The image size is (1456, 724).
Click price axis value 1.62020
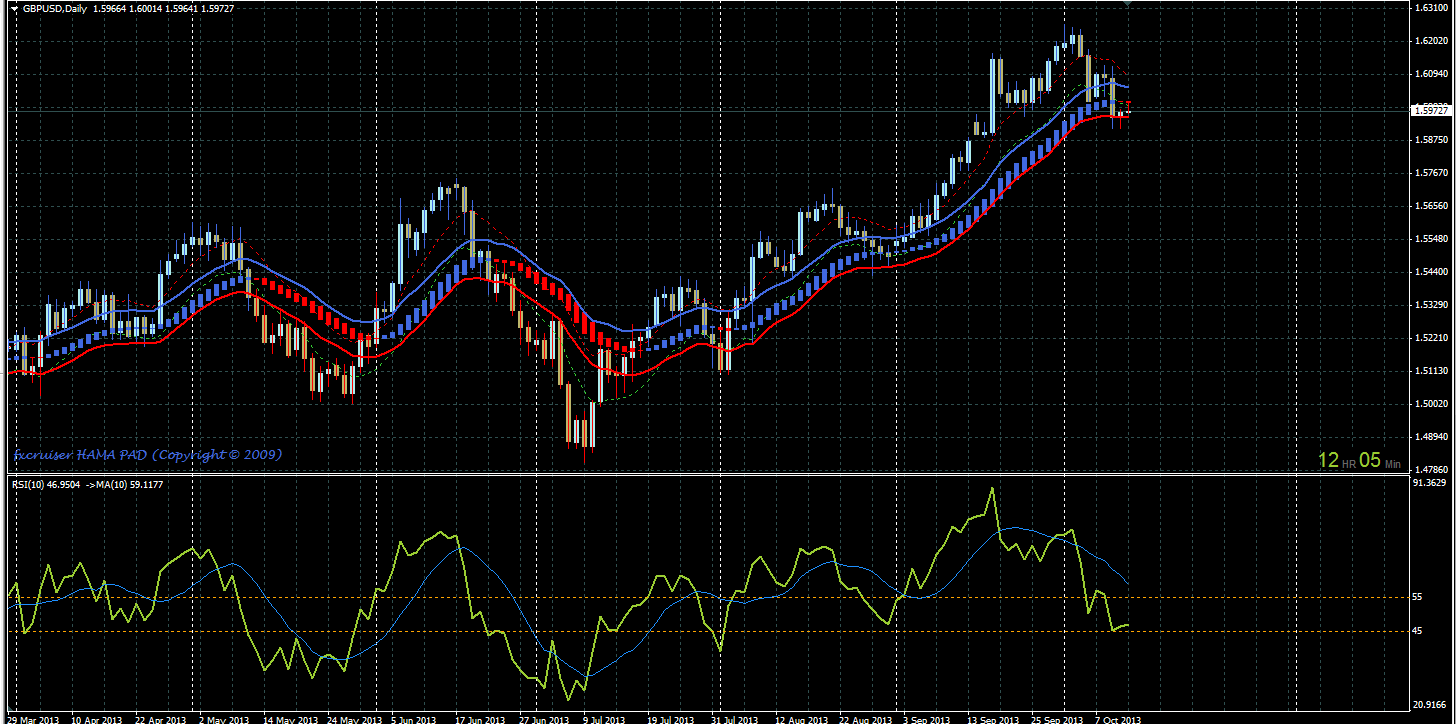click(1432, 41)
